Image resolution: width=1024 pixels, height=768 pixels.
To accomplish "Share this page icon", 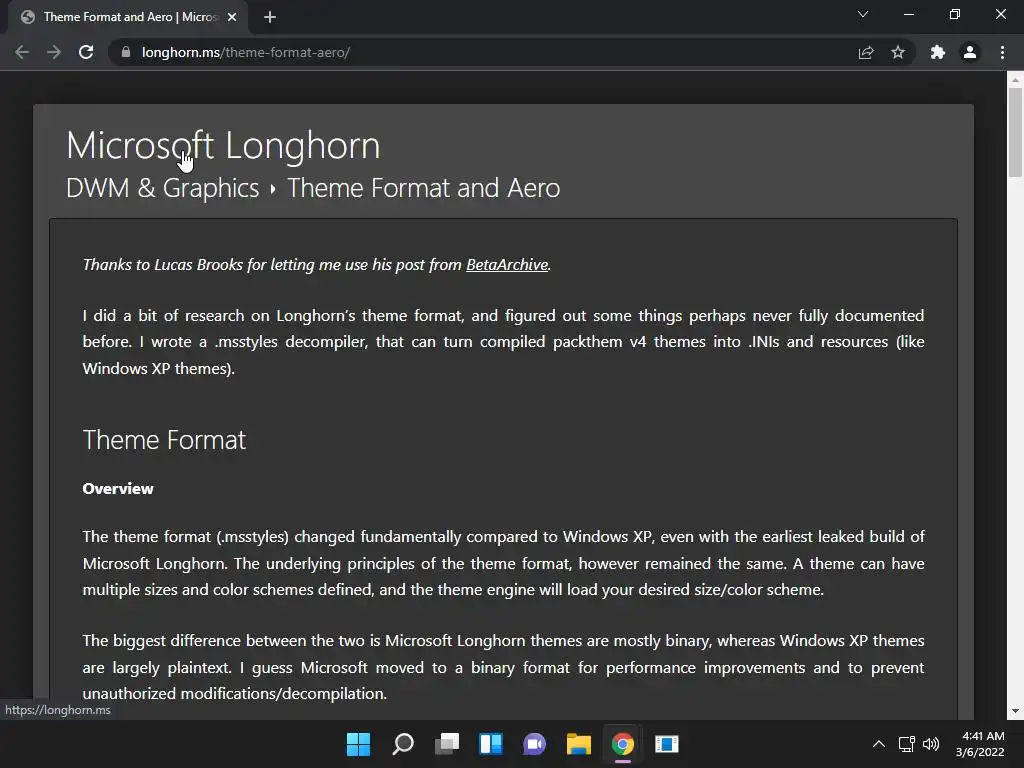I will pos(866,52).
